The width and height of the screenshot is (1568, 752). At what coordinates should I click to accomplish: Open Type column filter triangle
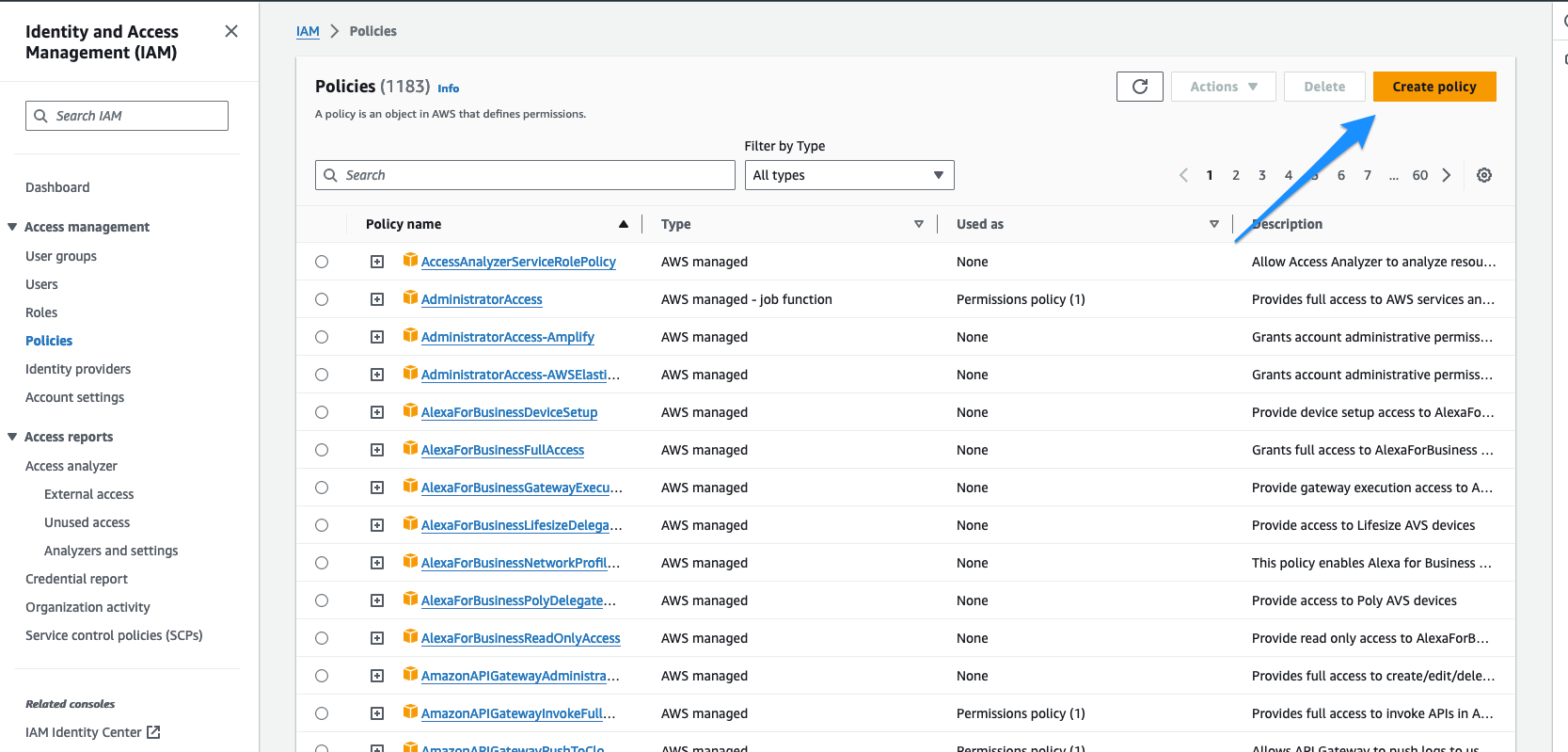tap(919, 224)
